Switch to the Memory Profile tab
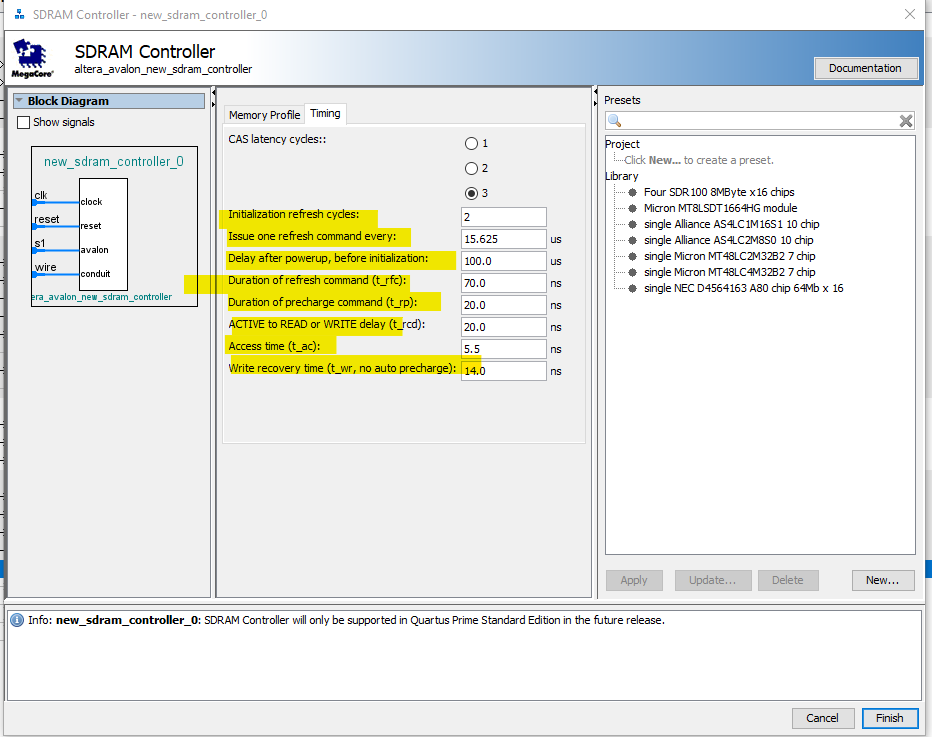The height and width of the screenshot is (737, 932). tap(263, 115)
